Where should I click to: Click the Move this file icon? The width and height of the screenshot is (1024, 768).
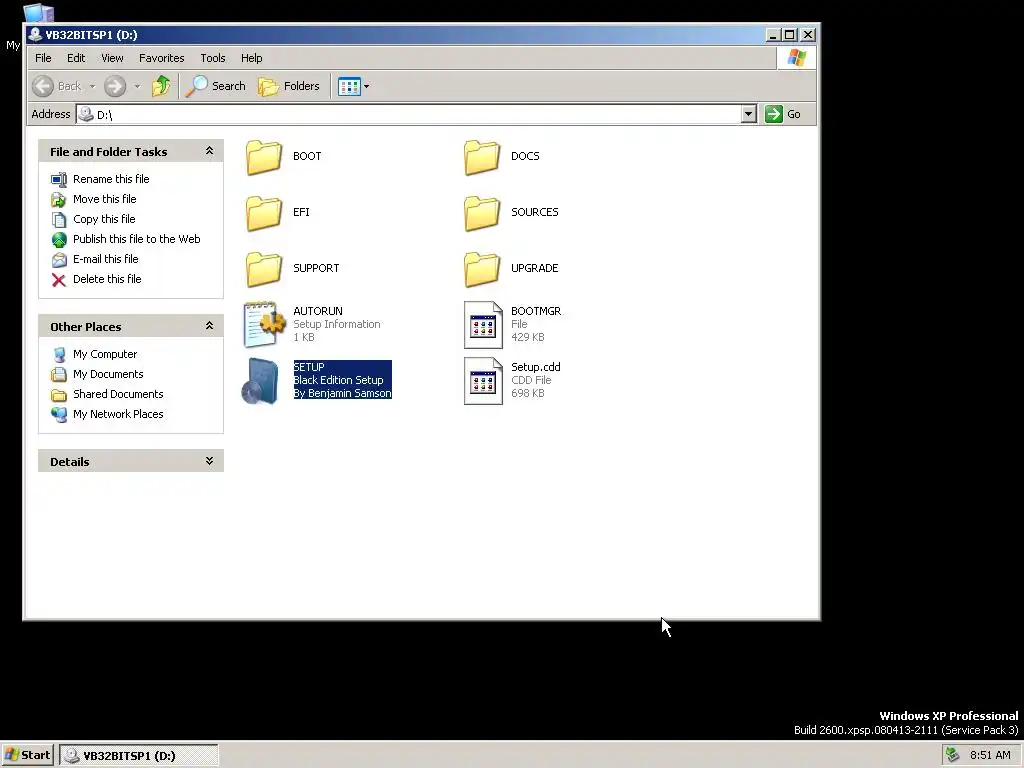tap(59, 200)
